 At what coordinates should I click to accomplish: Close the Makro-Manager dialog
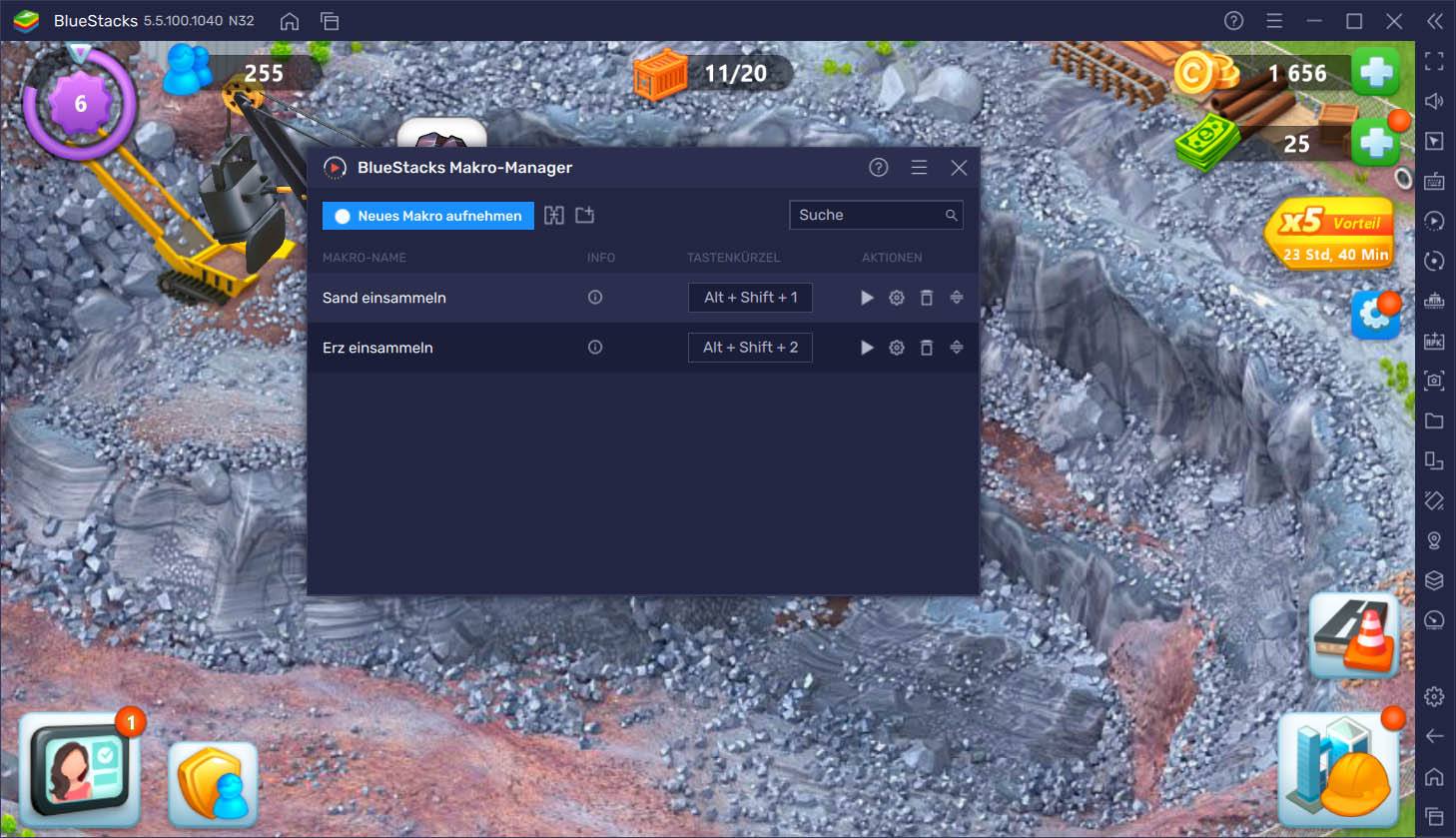(959, 168)
